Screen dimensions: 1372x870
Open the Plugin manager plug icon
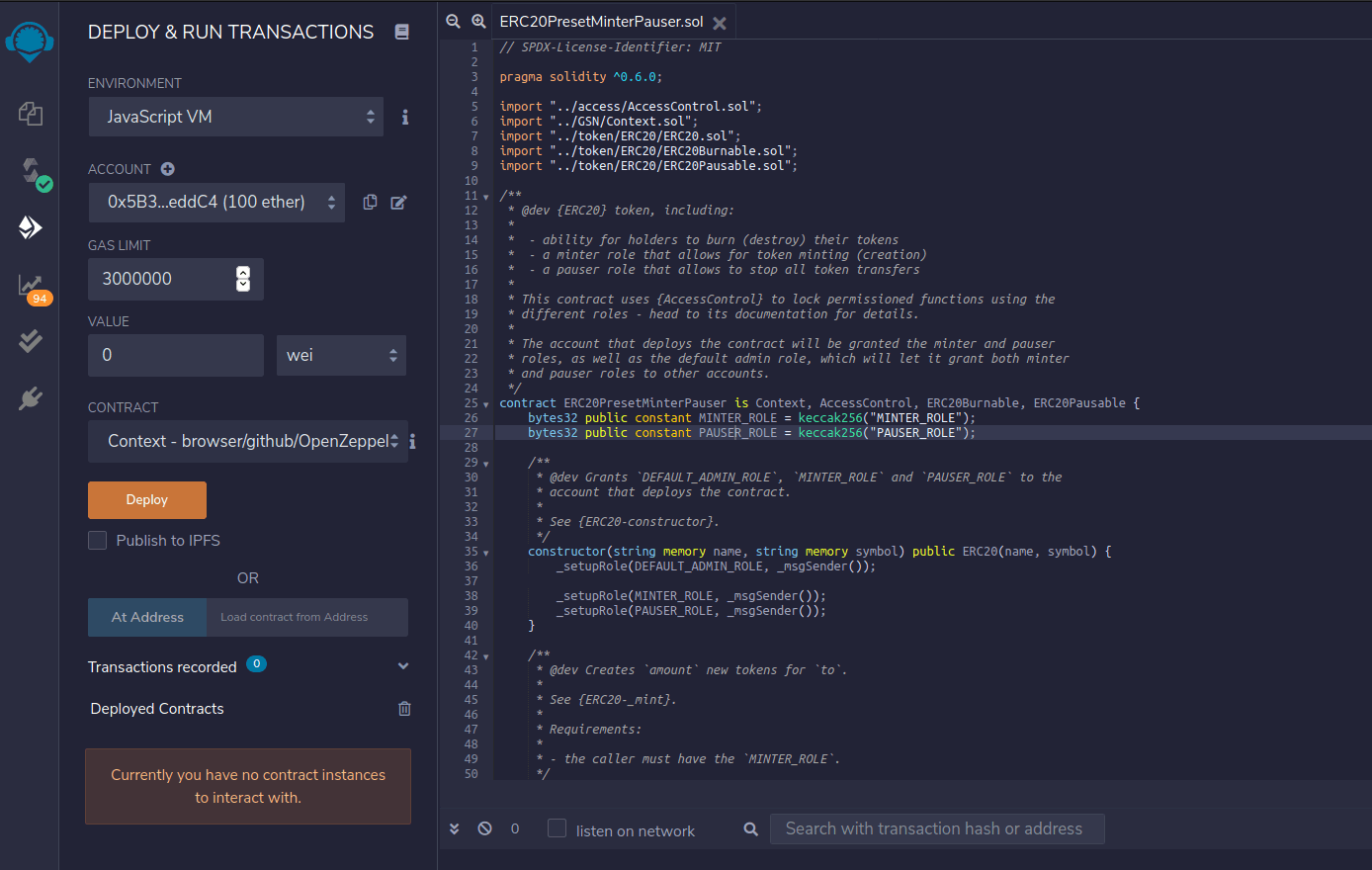[31, 398]
